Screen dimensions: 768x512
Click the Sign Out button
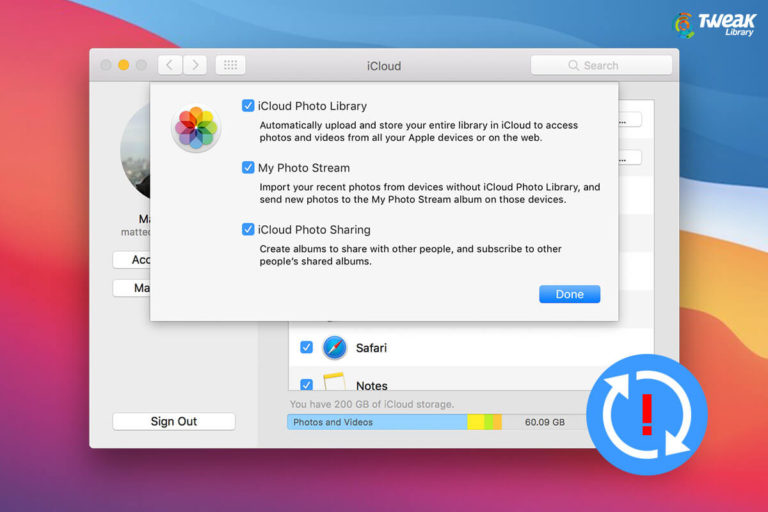point(174,421)
